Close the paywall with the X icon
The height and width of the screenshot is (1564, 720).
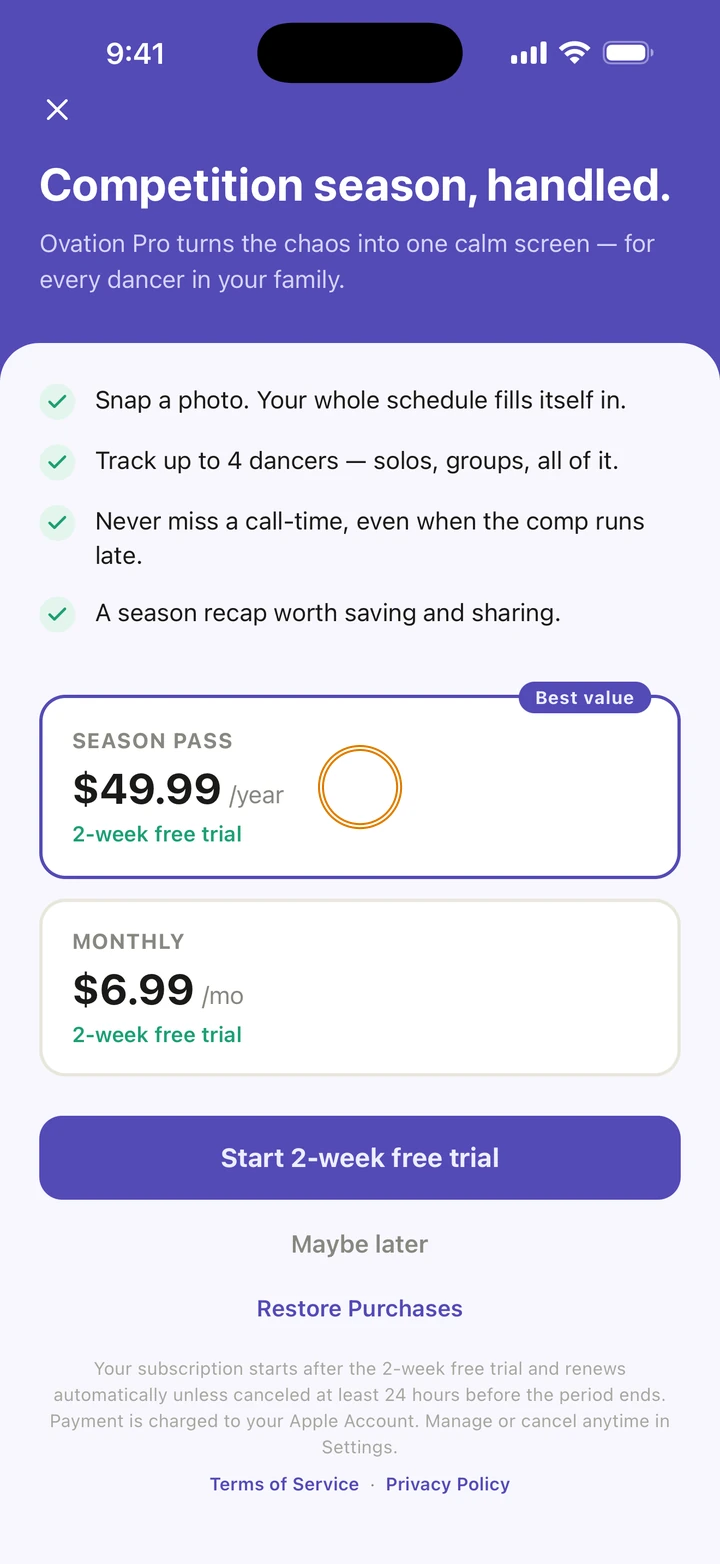57,110
